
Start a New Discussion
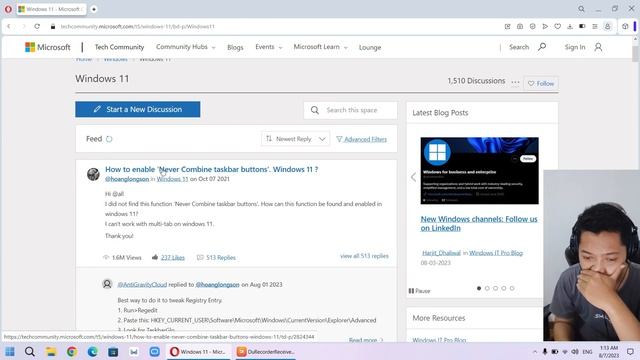coord(138,109)
